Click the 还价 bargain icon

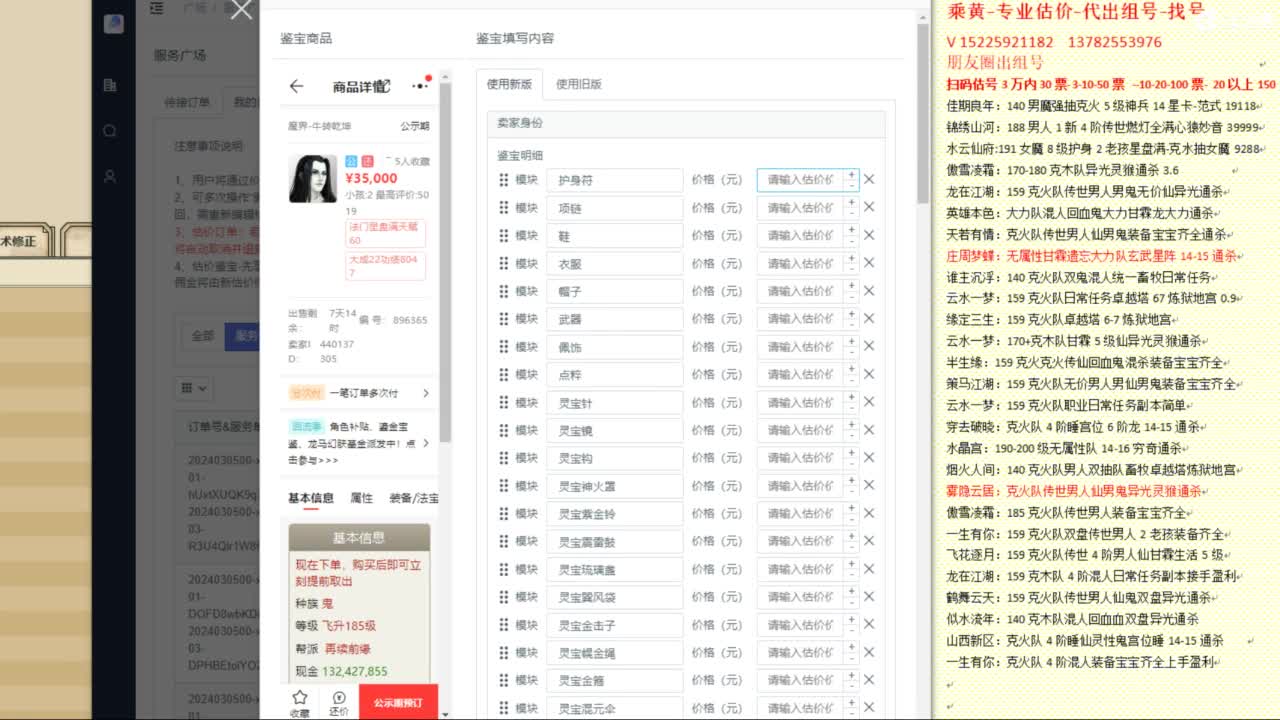[x=339, y=702]
